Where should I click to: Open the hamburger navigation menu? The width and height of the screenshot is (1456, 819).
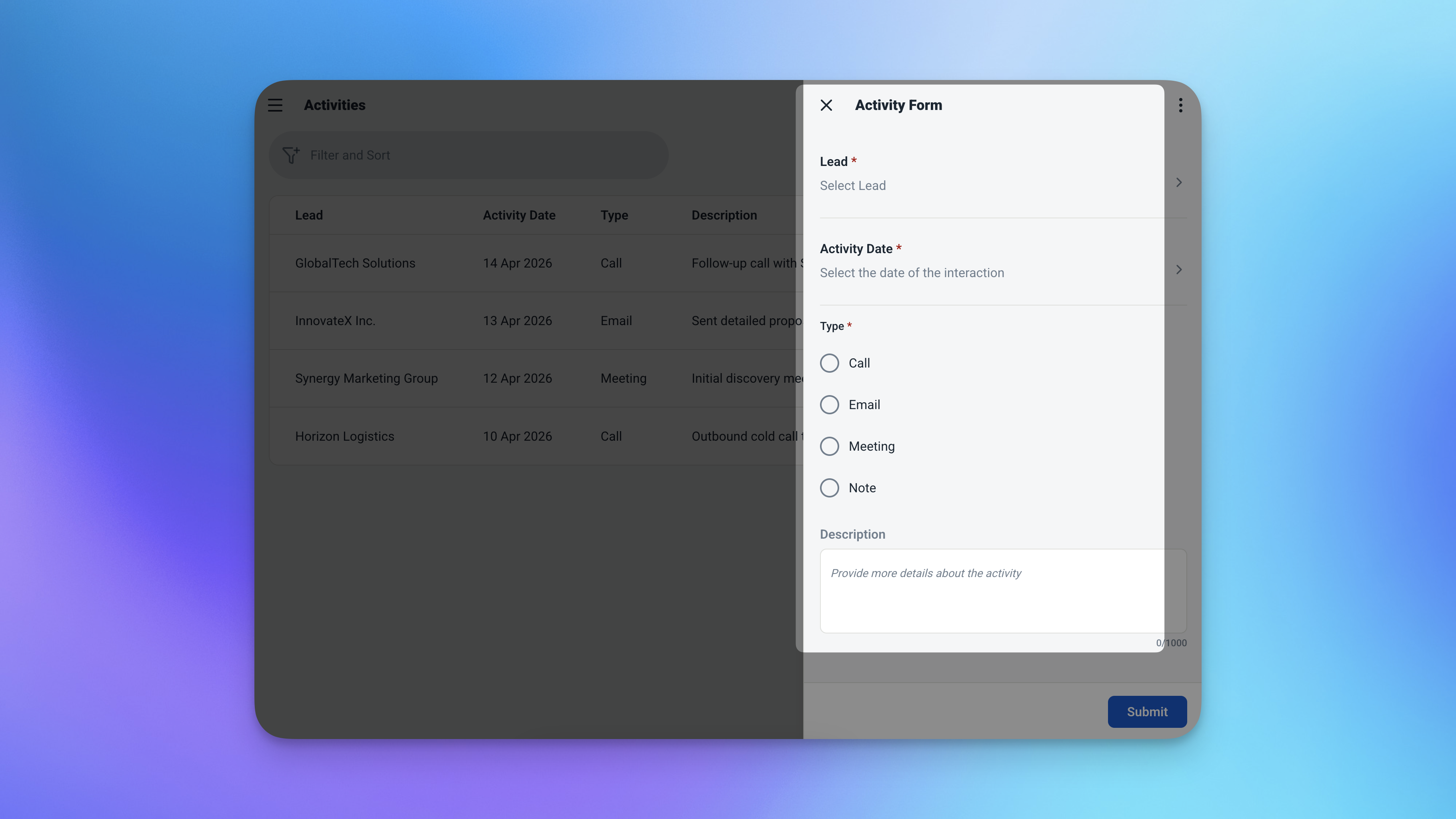tap(275, 105)
